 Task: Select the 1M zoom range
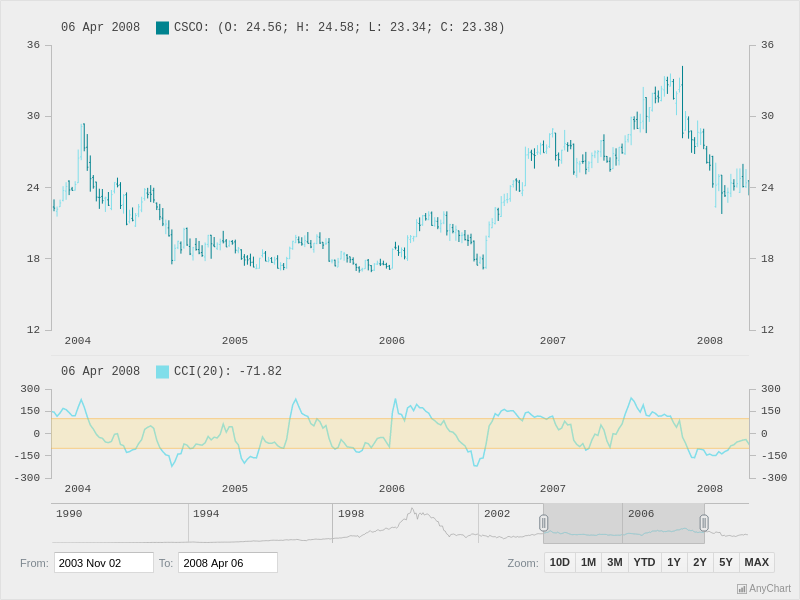[588, 562]
